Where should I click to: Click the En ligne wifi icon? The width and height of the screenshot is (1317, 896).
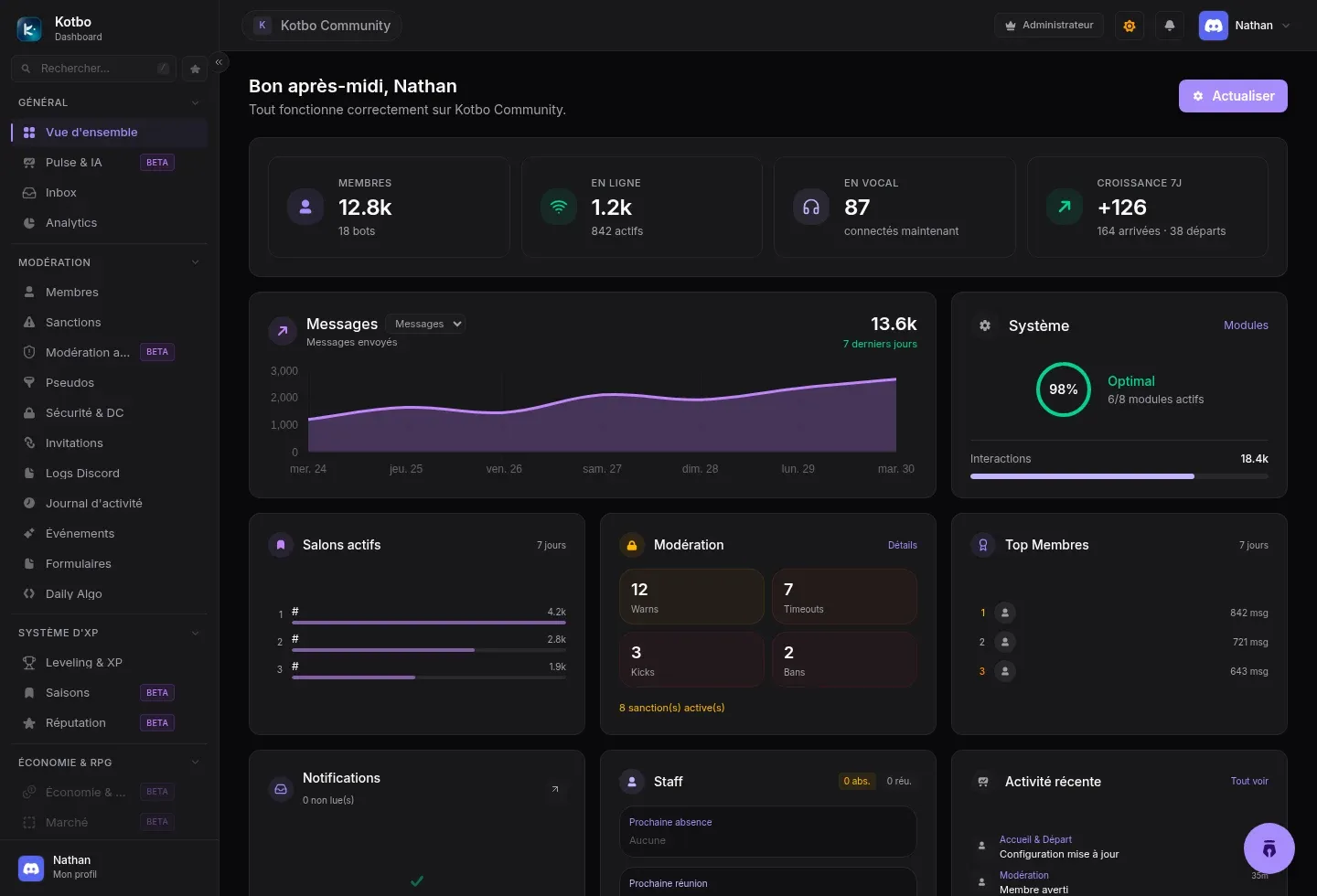559,207
